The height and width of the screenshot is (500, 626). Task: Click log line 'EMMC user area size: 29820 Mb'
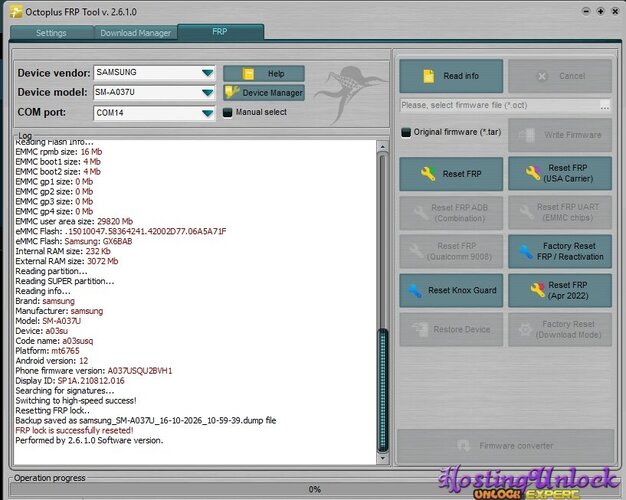tap(74, 221)
